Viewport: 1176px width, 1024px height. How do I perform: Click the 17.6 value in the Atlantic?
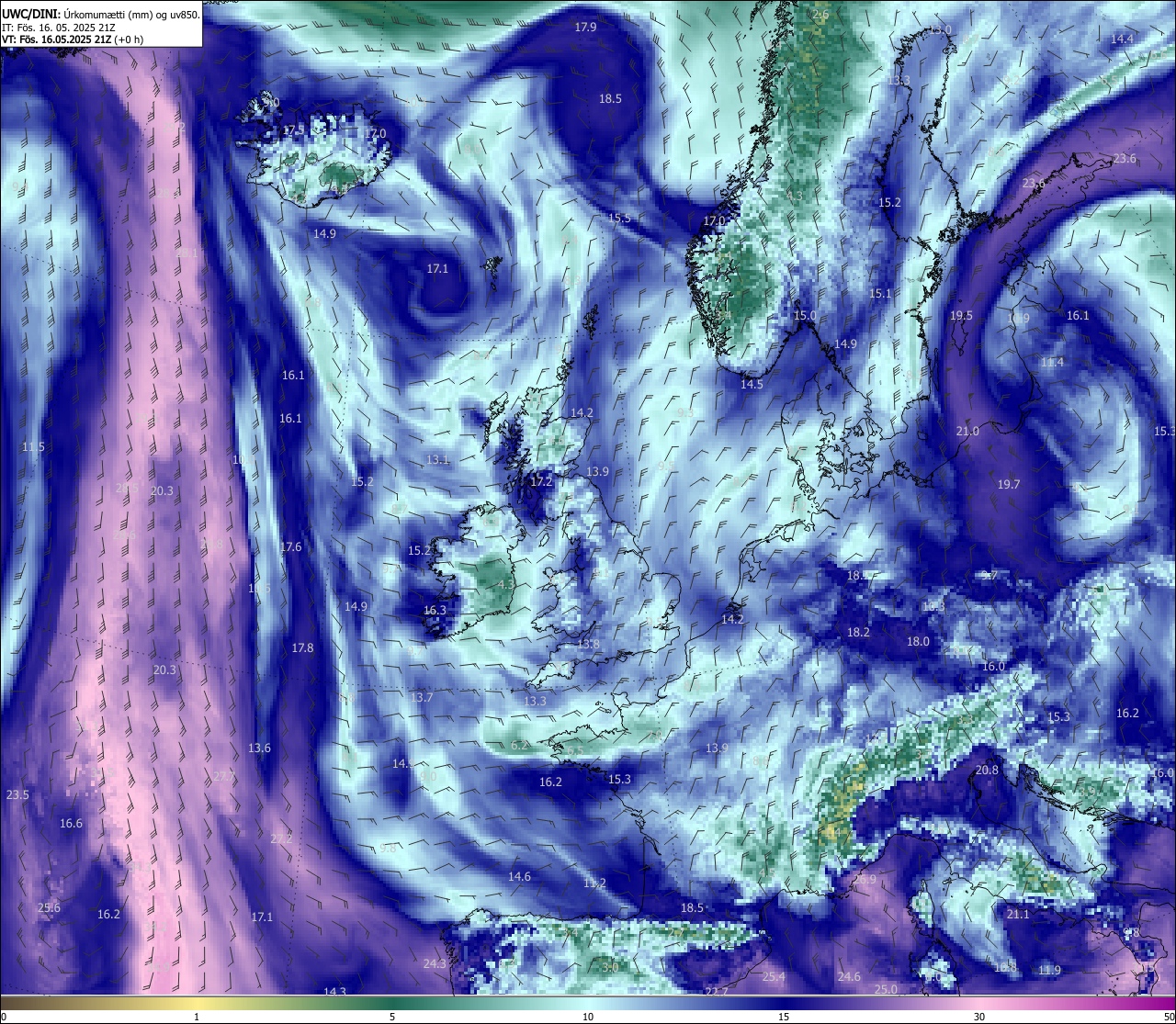290,547
